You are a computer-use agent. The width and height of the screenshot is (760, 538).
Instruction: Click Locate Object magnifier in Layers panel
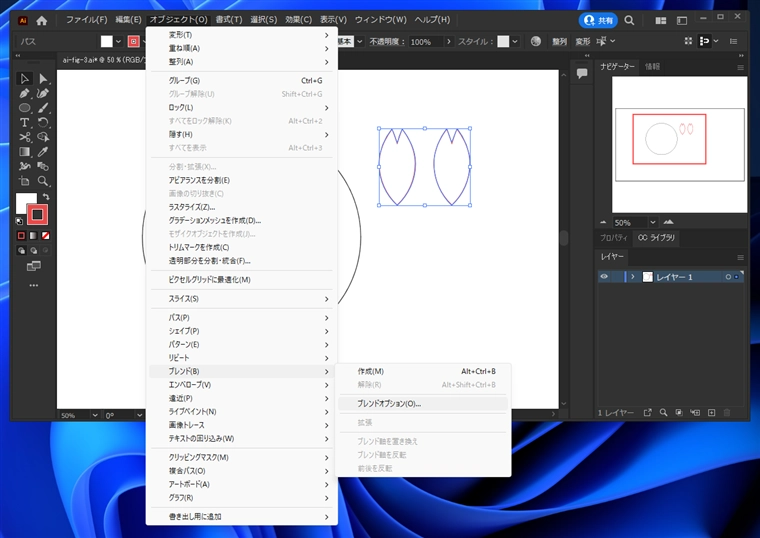664,412
